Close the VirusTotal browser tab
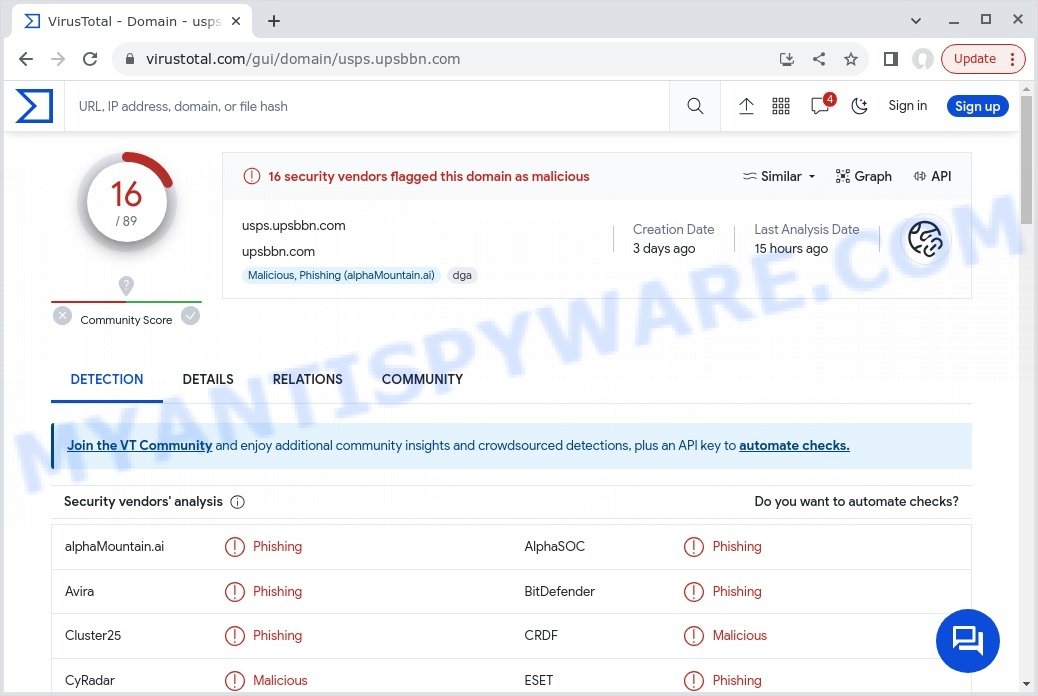The width and height of the screenshot is (1038, 696). pyautogui.click(x=236, y=21)
